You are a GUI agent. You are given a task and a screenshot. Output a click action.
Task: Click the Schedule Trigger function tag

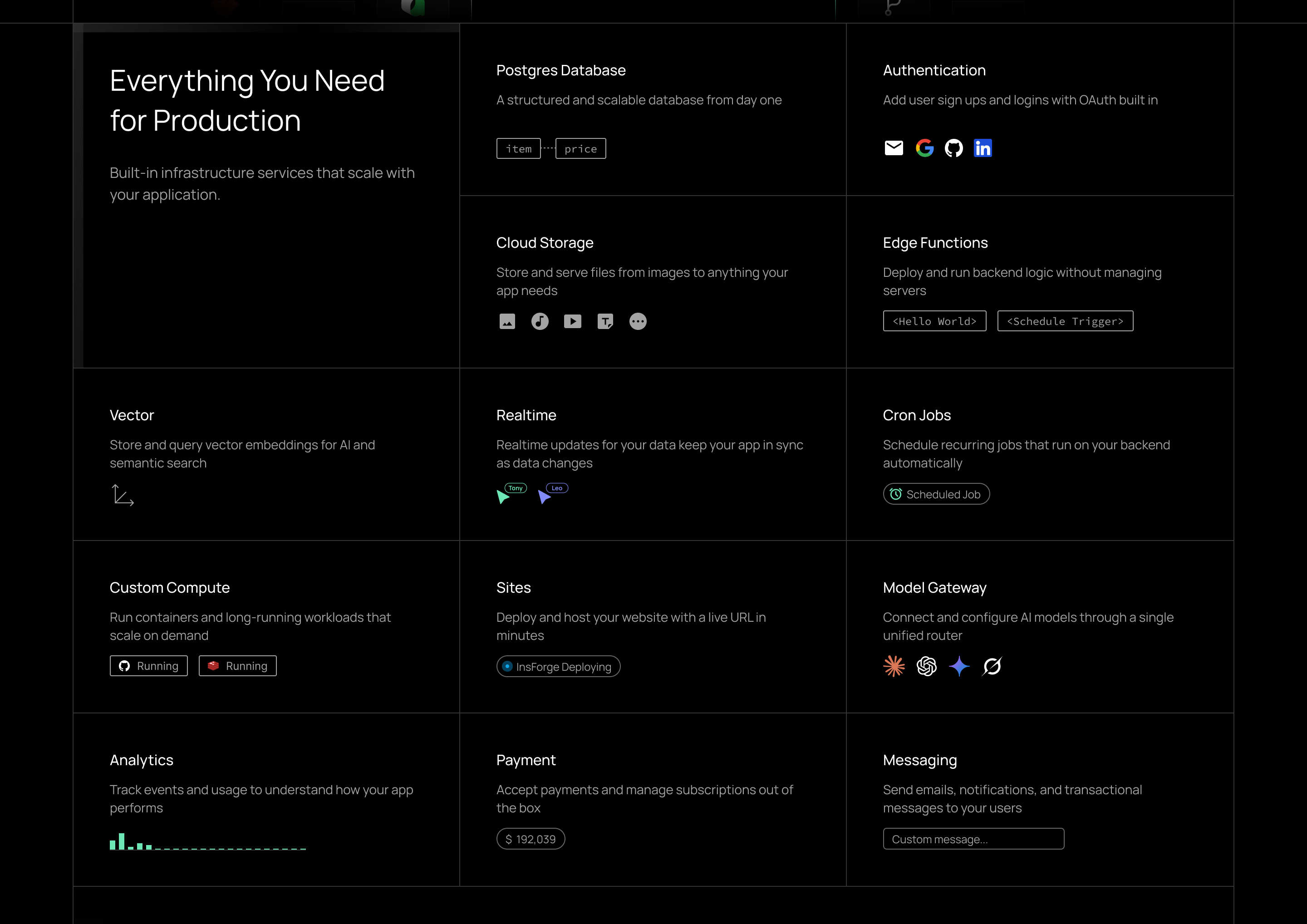click(1065, 321)
